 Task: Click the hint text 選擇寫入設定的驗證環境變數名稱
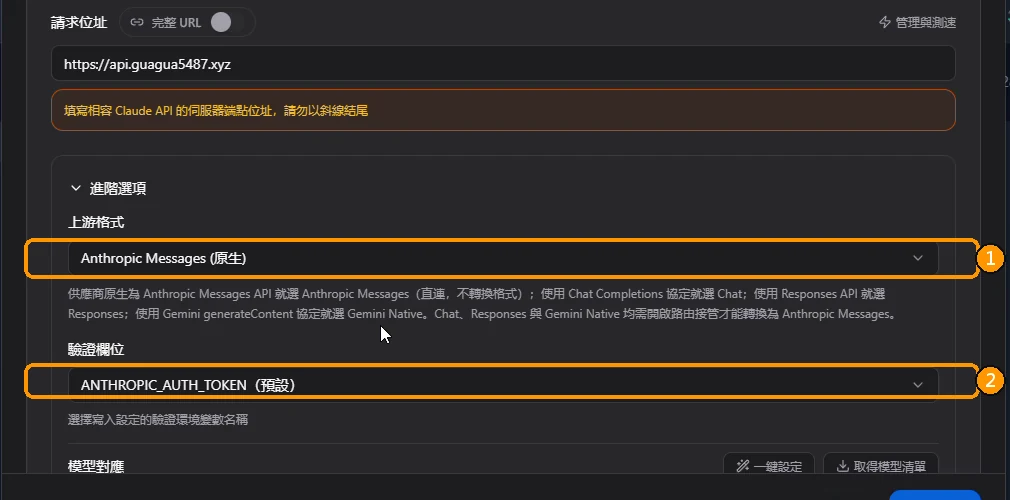point(158,420)
